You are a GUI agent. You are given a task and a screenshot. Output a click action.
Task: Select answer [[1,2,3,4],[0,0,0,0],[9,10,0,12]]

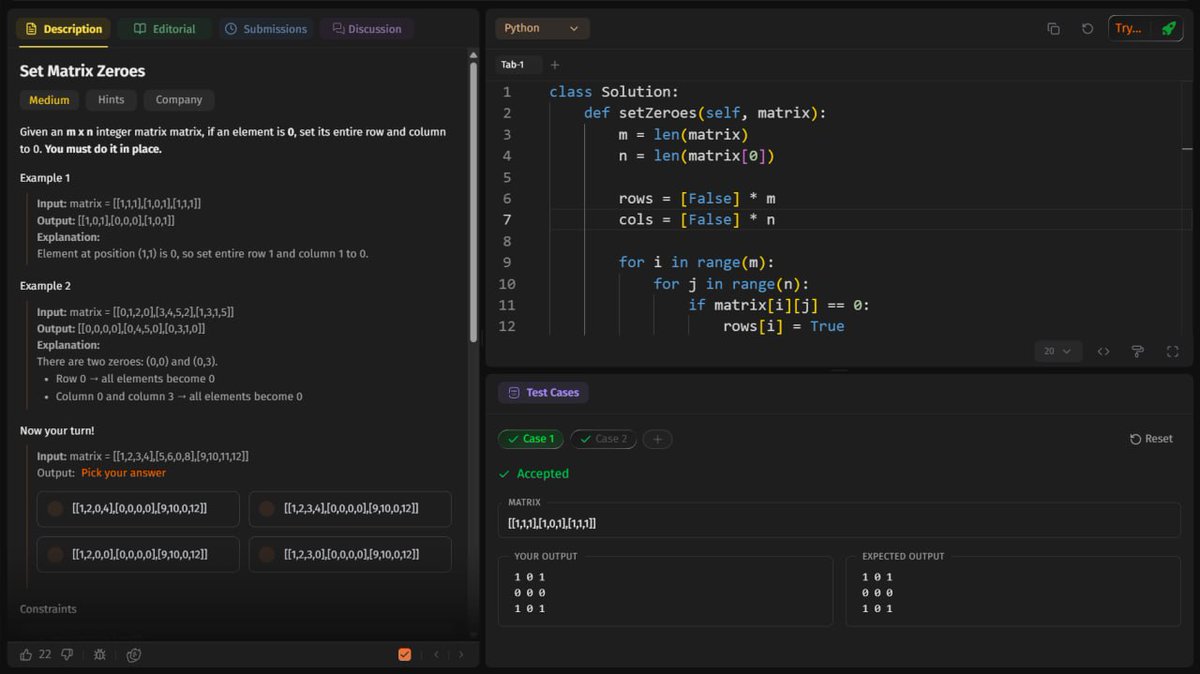pyautogui.click(x=350, y=509)
